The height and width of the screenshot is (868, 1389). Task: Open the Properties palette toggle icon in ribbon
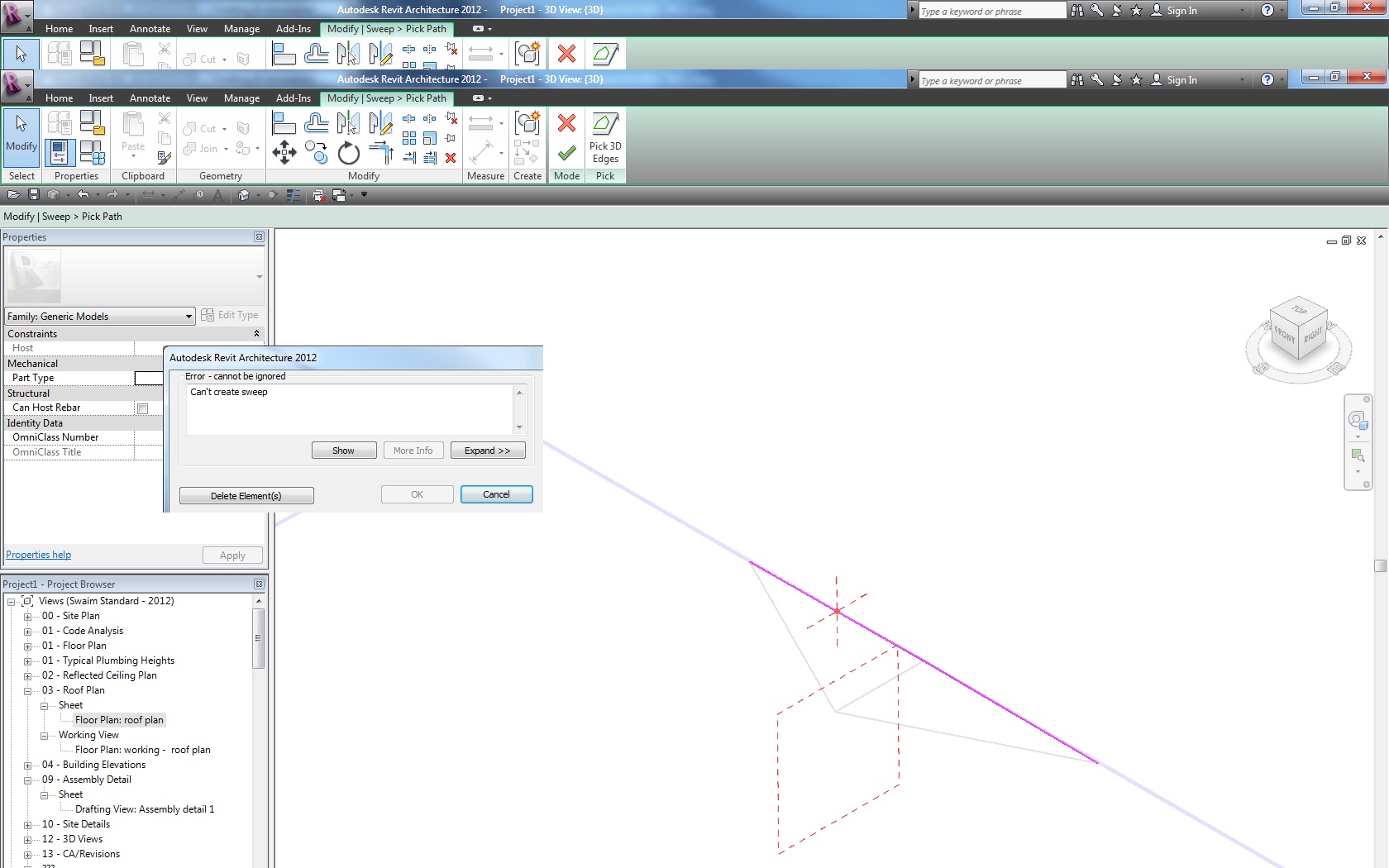[x=60, y=152]
